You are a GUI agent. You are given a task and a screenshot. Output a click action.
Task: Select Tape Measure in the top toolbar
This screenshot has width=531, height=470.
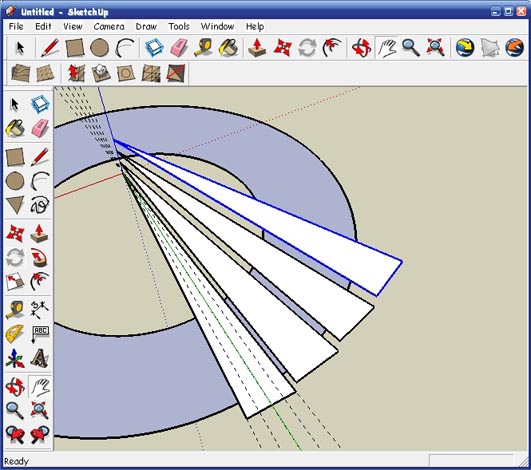pyautogui.click(x=204, y=48)
